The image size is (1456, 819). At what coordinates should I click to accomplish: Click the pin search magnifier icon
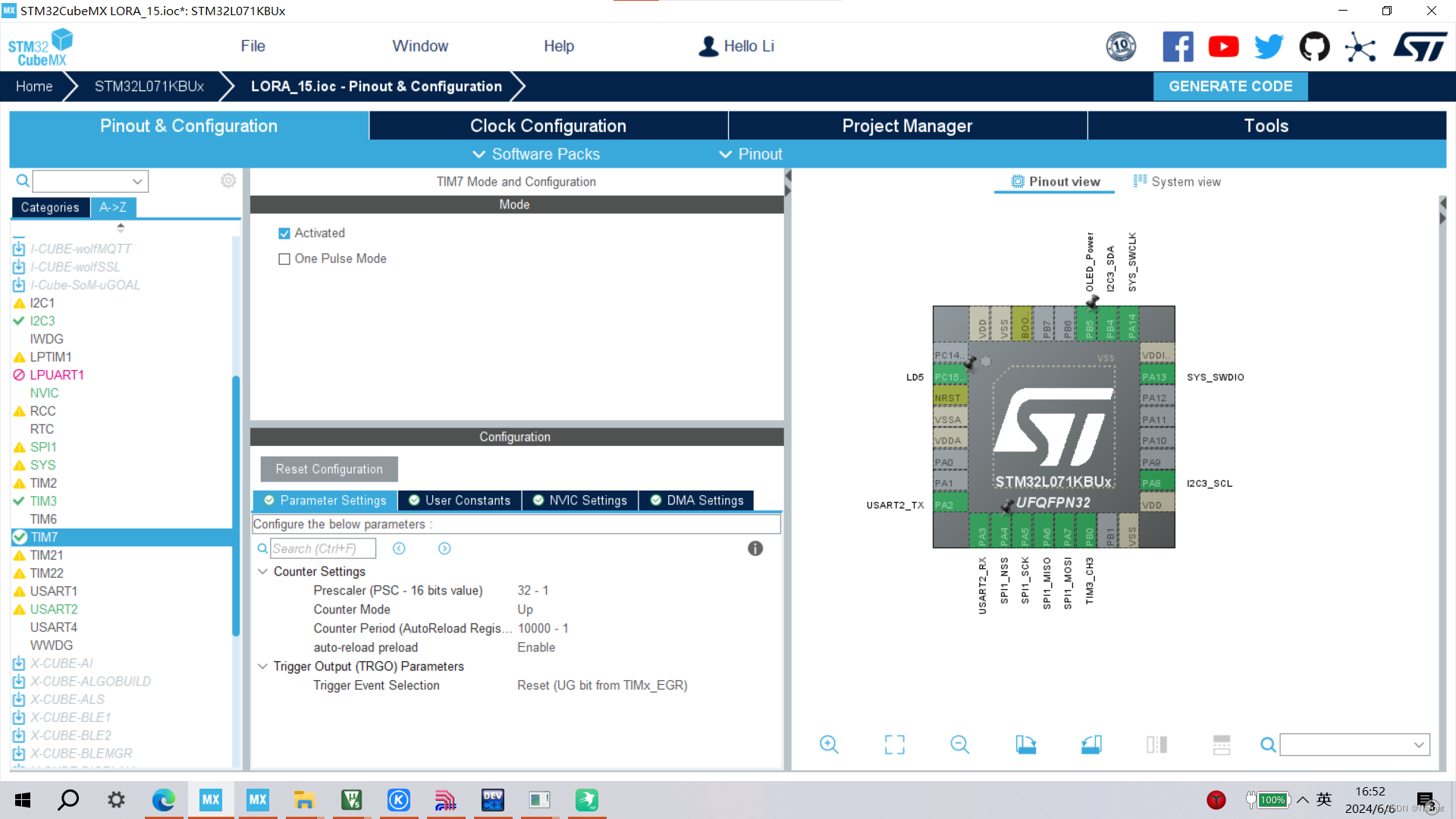[1268, 745]
